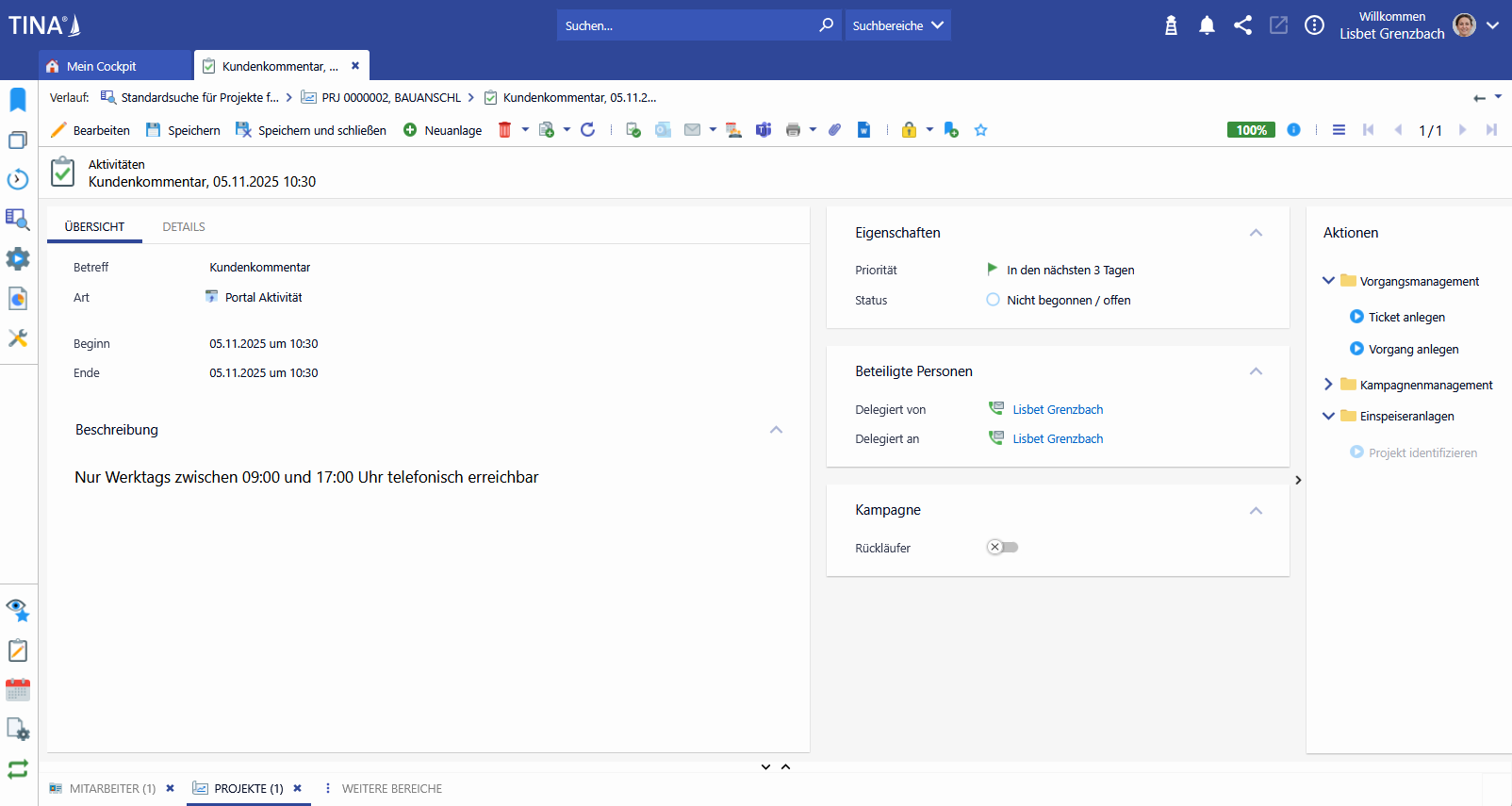Open Lisbet Grenzbach link under Delegiert von
This screenshot has width=1512, height=806.
1058,410
